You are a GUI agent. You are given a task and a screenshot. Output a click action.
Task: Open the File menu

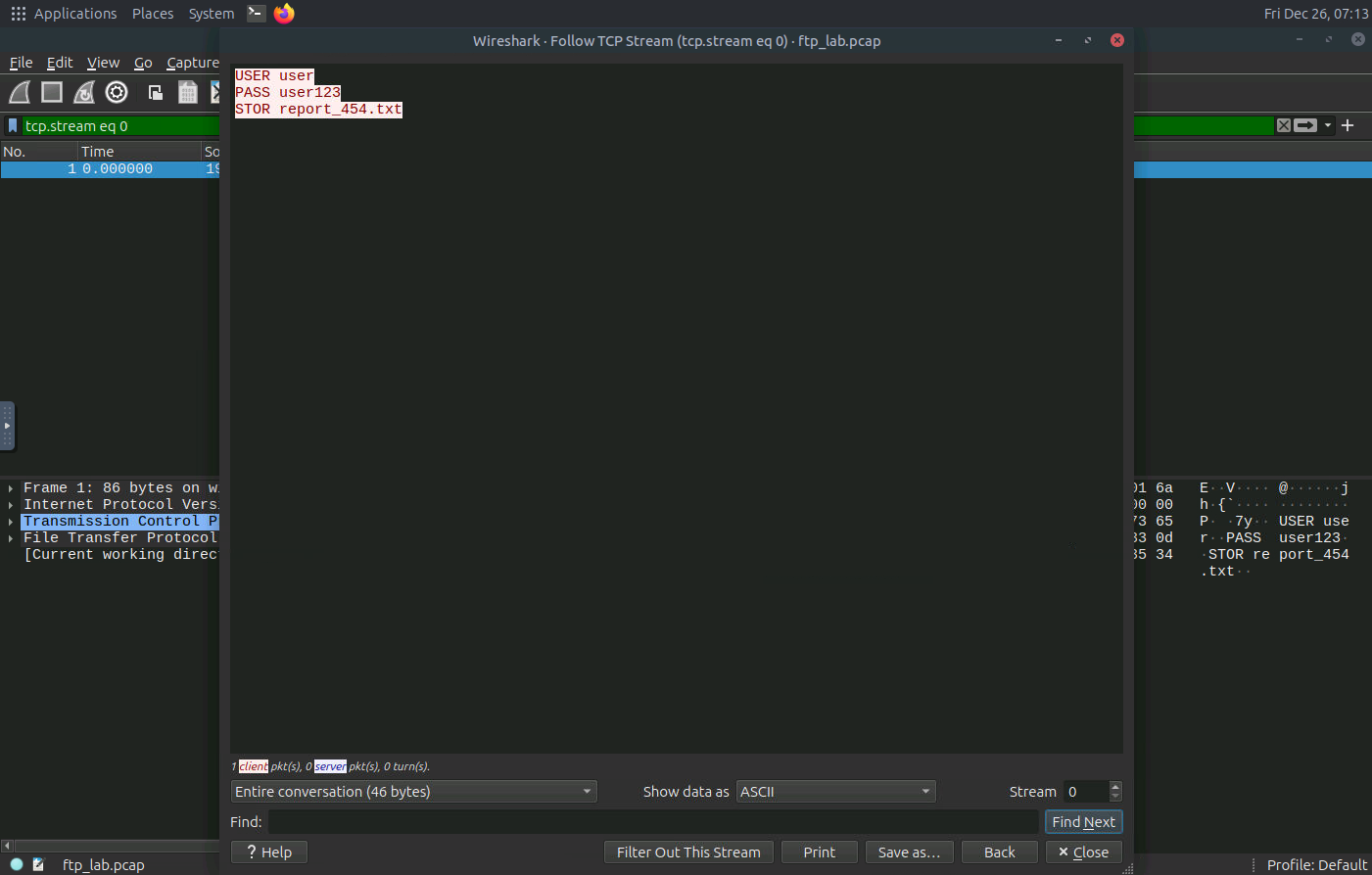click(x=22, y=63)
